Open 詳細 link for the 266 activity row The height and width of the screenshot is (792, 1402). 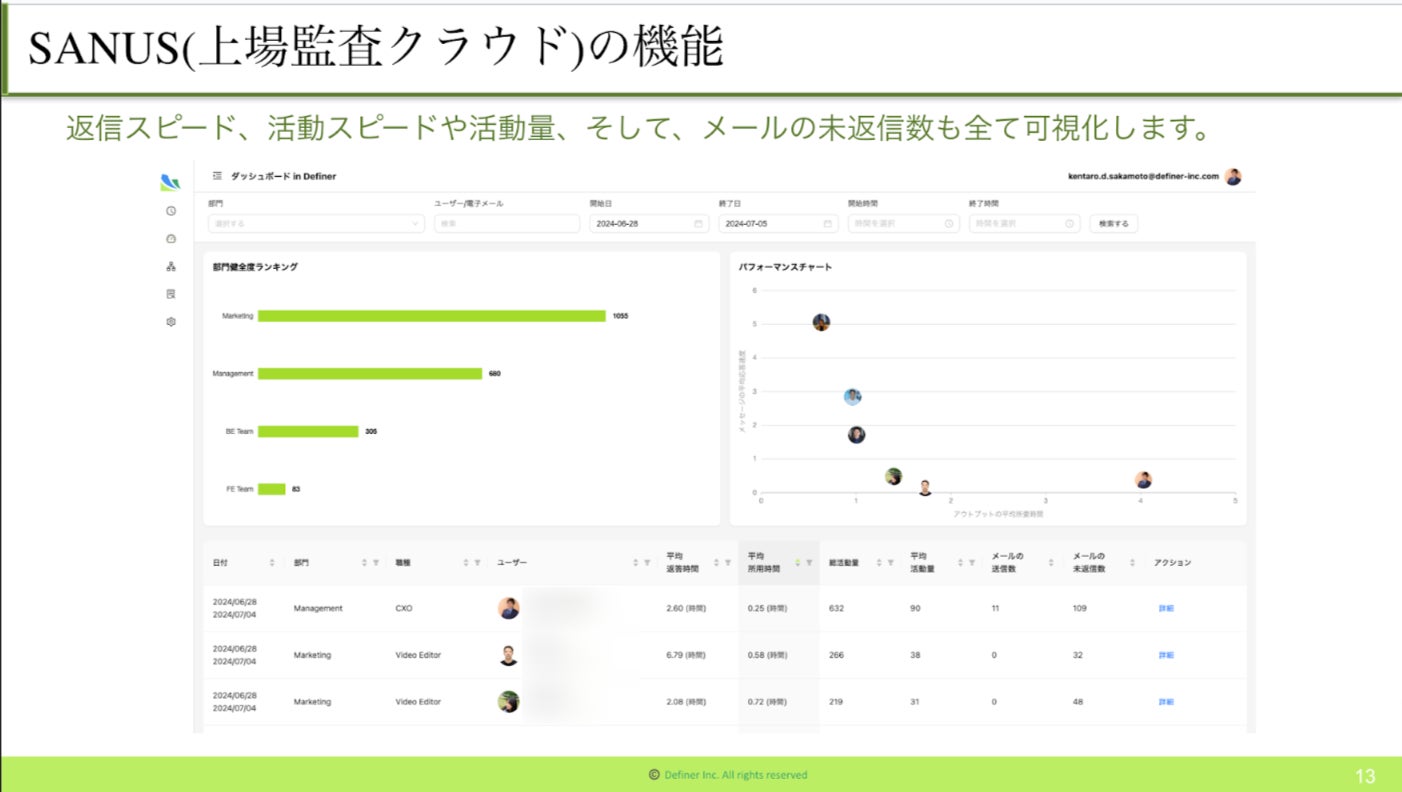tap(1166, 655)
